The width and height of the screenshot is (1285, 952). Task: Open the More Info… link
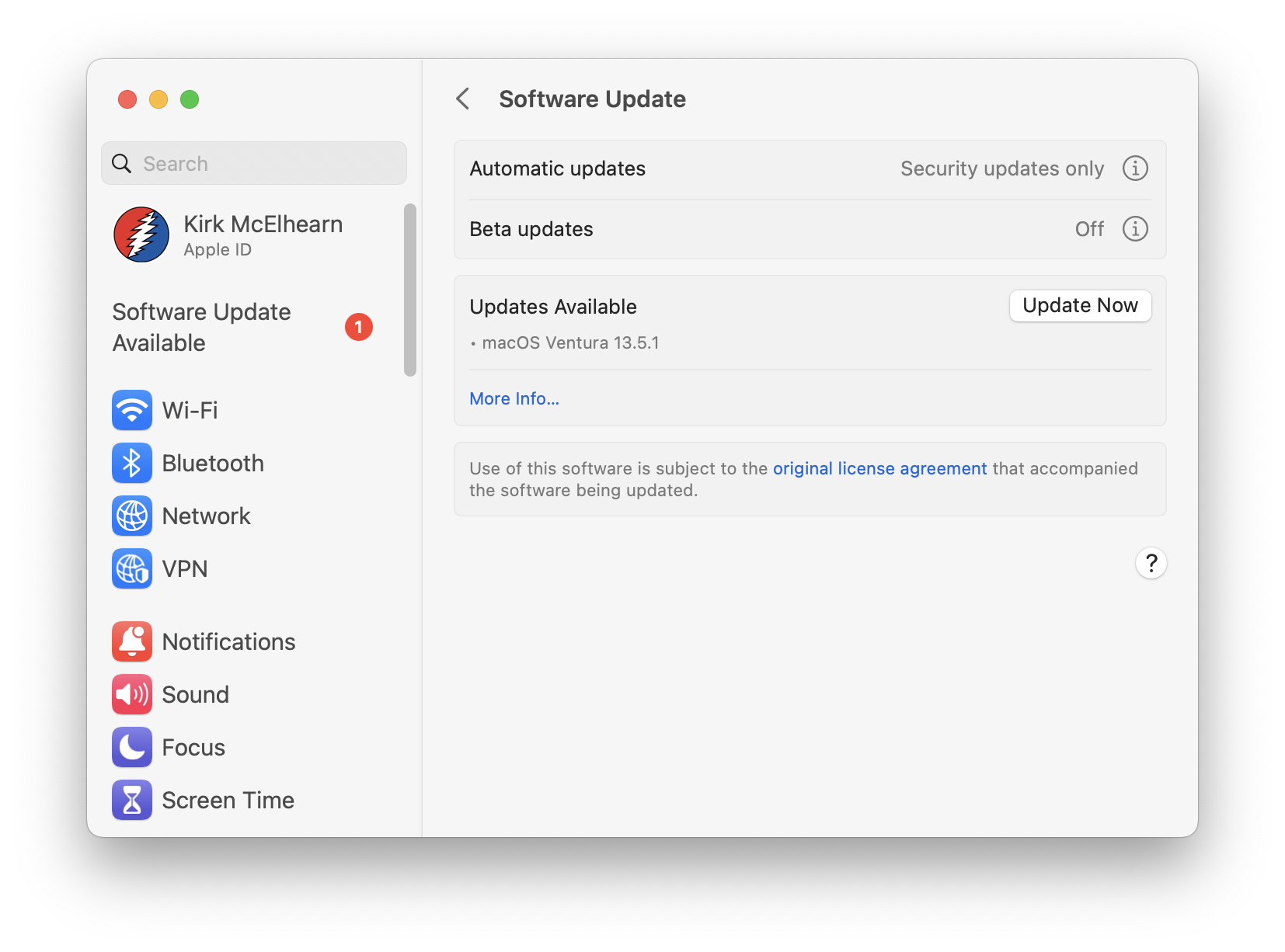point(514,398)
